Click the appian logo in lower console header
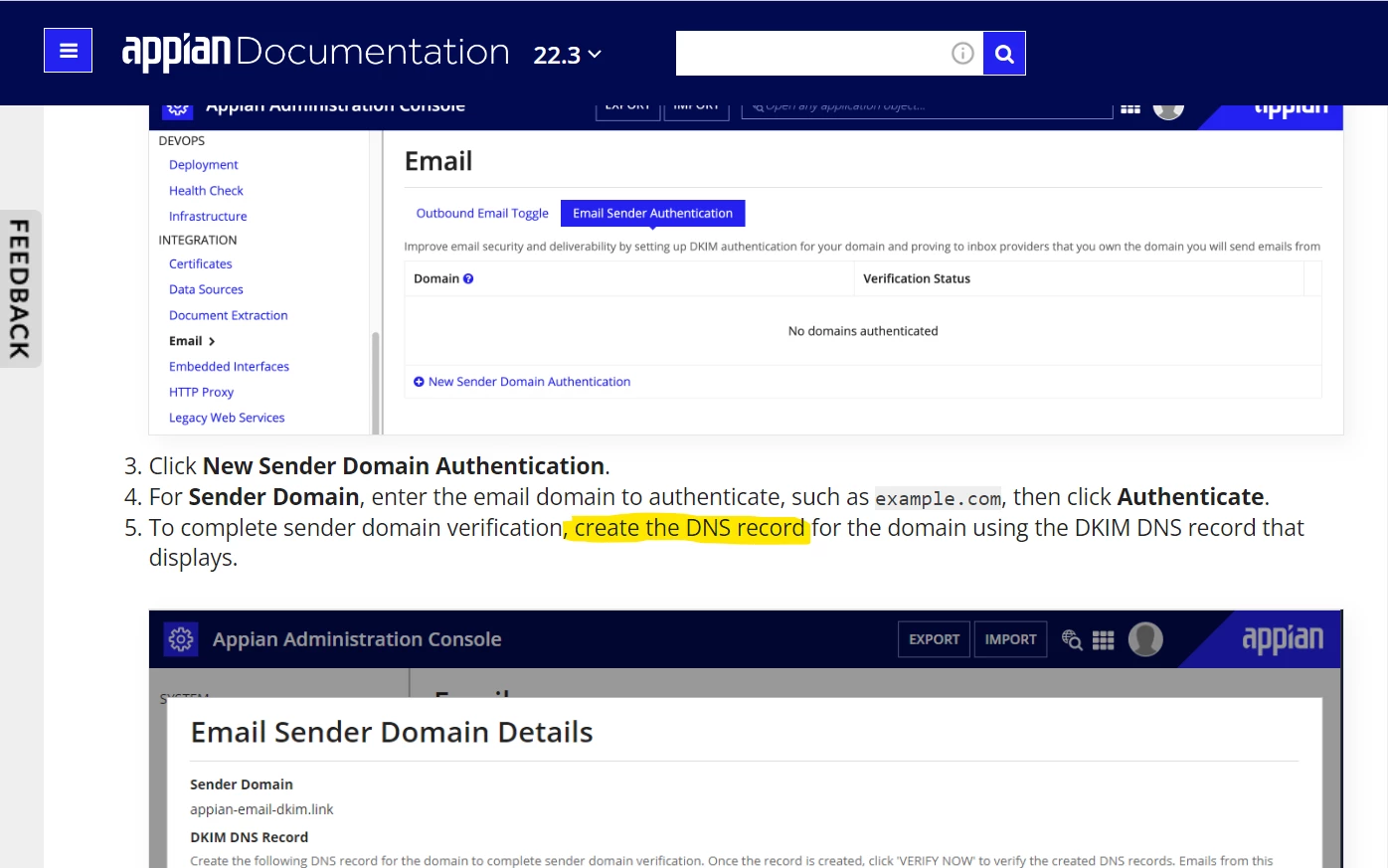Image resolution: width=1388 pixels, height=868 pixels. [x=1283, y=639]
